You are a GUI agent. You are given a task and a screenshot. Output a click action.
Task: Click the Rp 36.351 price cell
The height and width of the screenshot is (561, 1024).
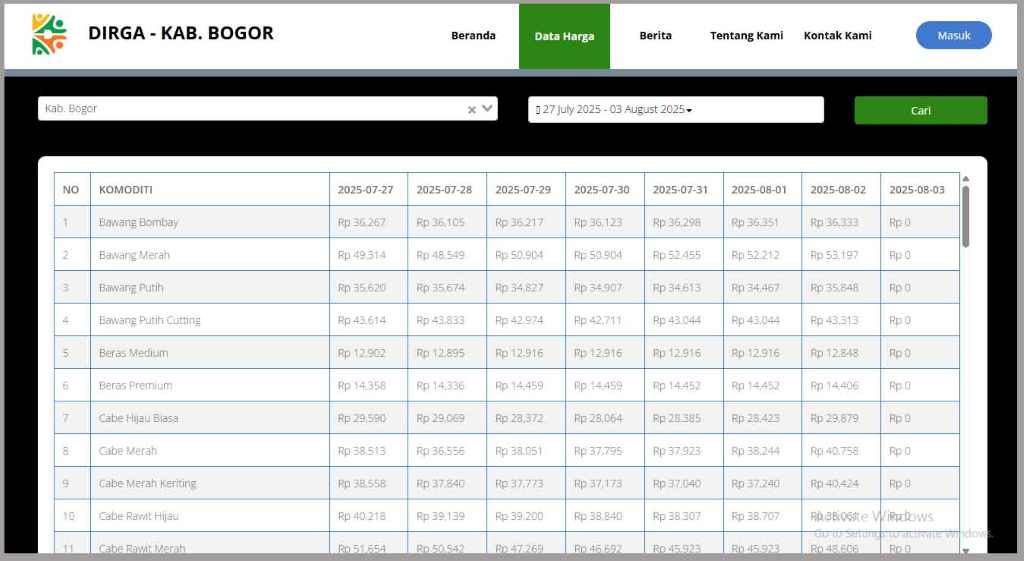click(762, 222)
